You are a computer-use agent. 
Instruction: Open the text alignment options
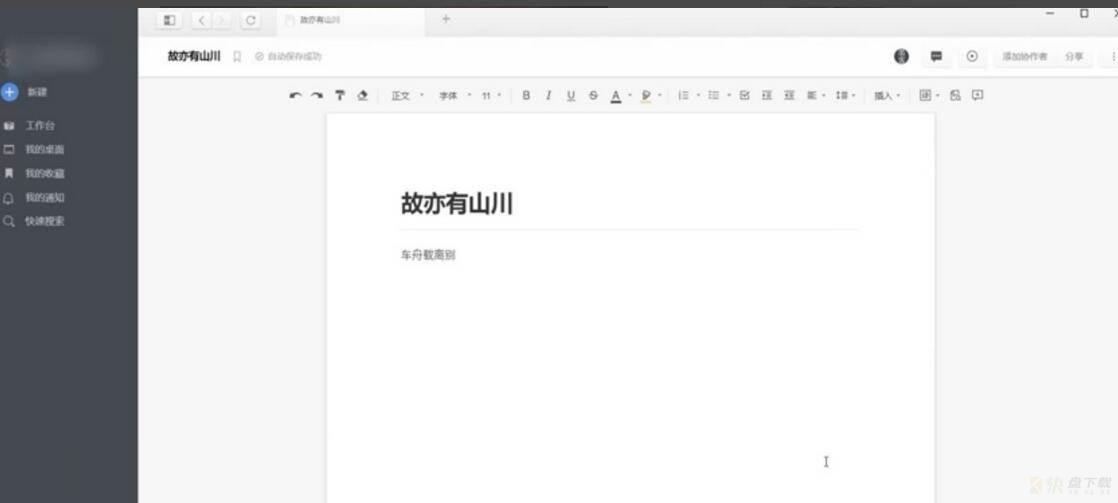coord(816,95)
